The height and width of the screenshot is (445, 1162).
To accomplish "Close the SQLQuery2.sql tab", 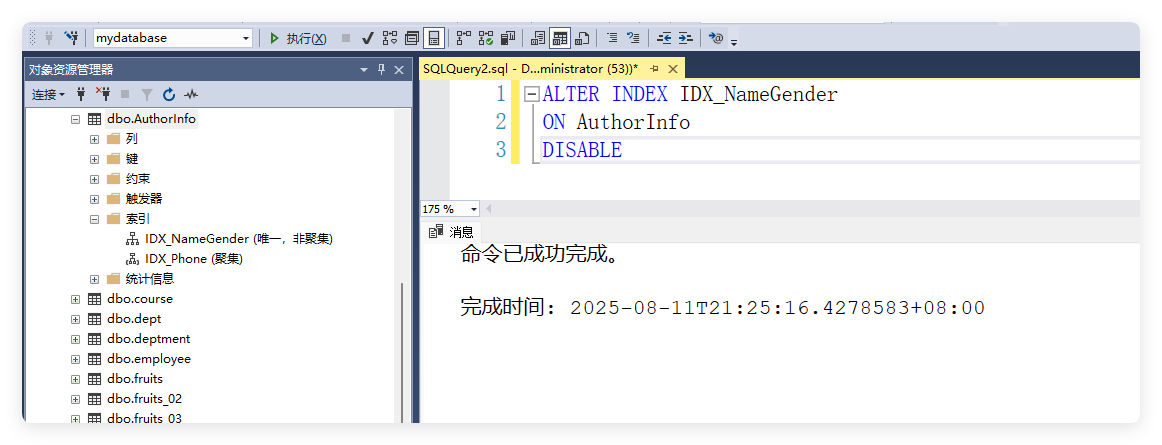I will 673,69.
